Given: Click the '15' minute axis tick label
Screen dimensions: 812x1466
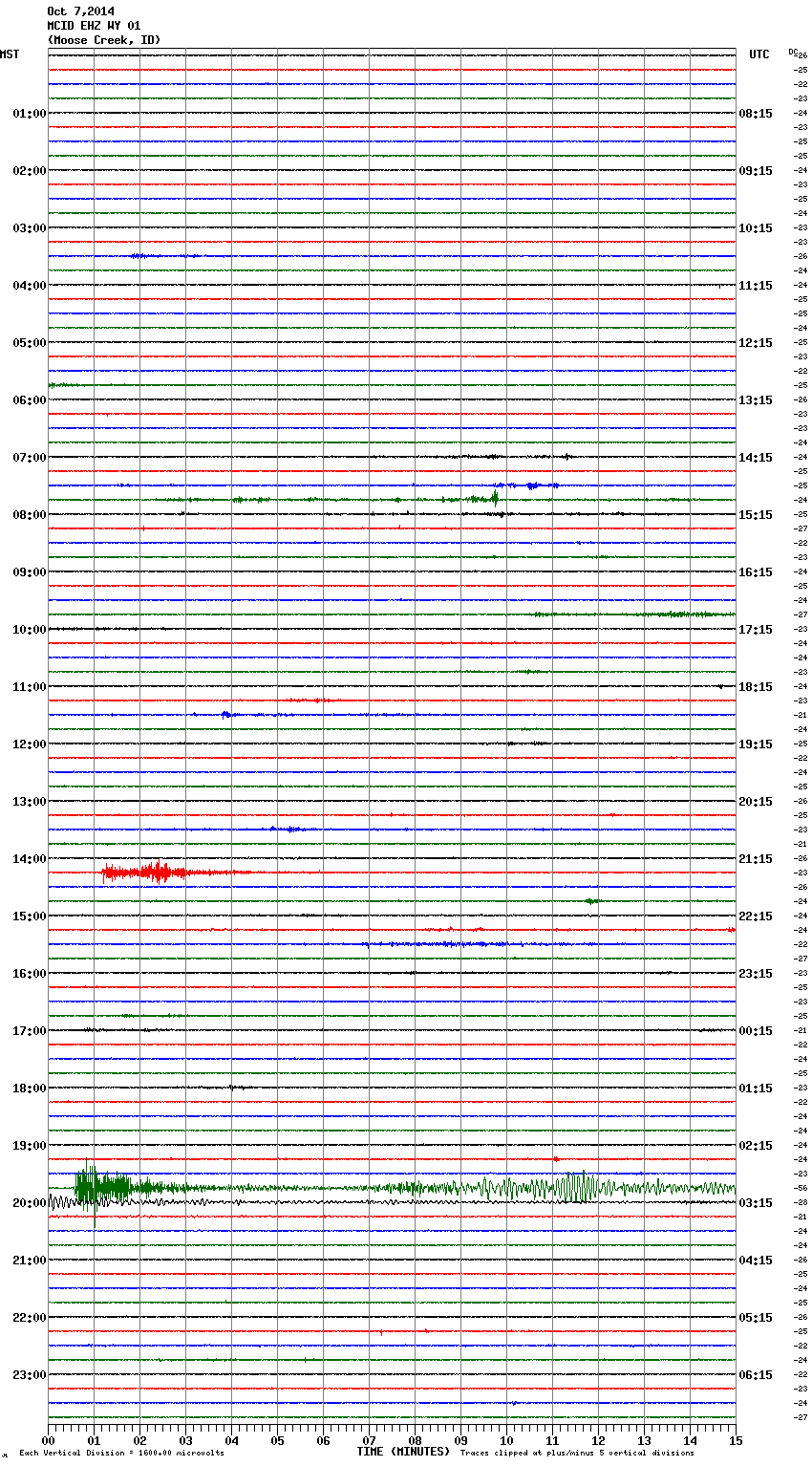Looking at the screenshot, I should tap(736, 1441).
